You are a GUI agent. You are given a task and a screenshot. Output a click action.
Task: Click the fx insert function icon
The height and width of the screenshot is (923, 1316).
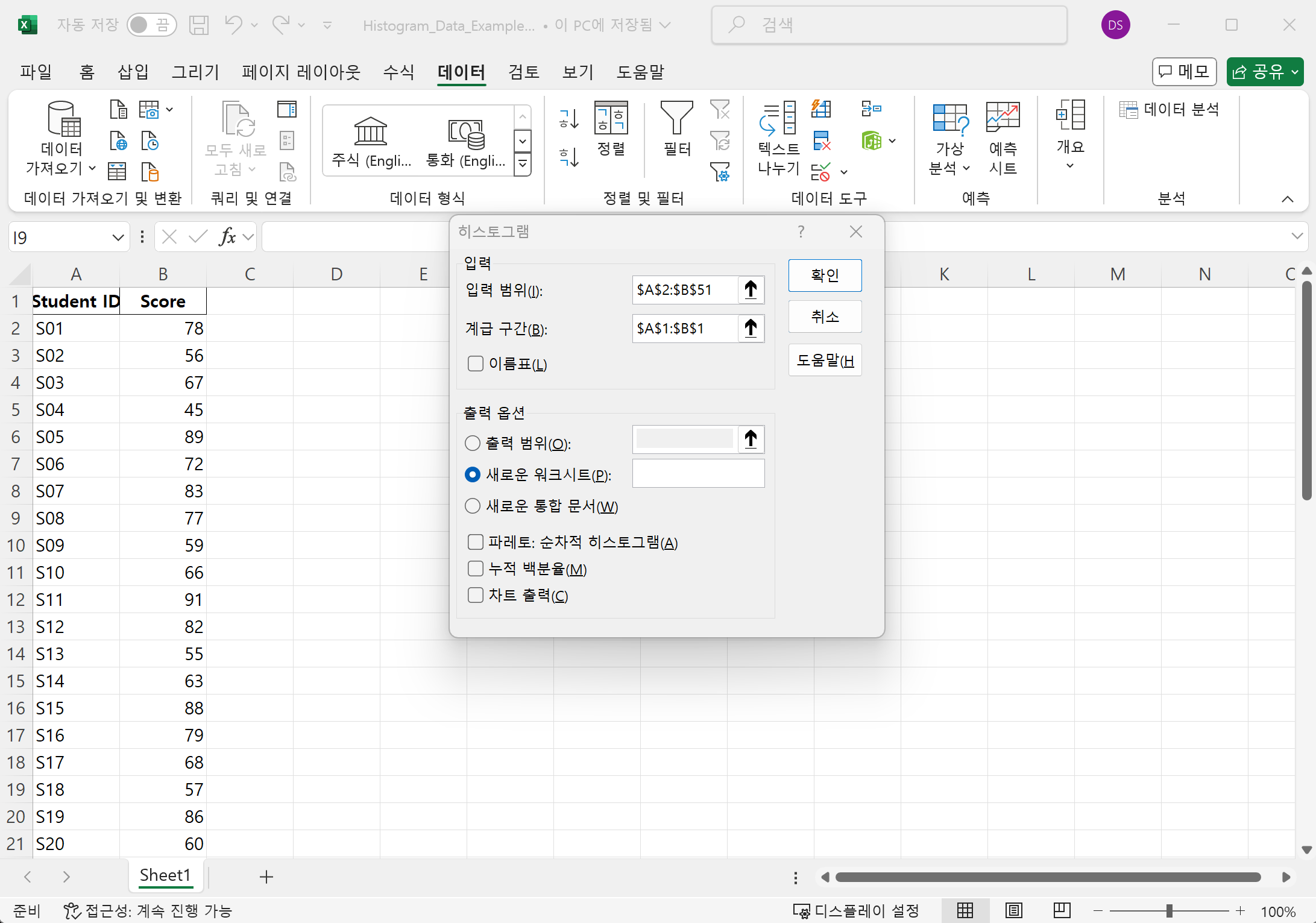[228, 237]
